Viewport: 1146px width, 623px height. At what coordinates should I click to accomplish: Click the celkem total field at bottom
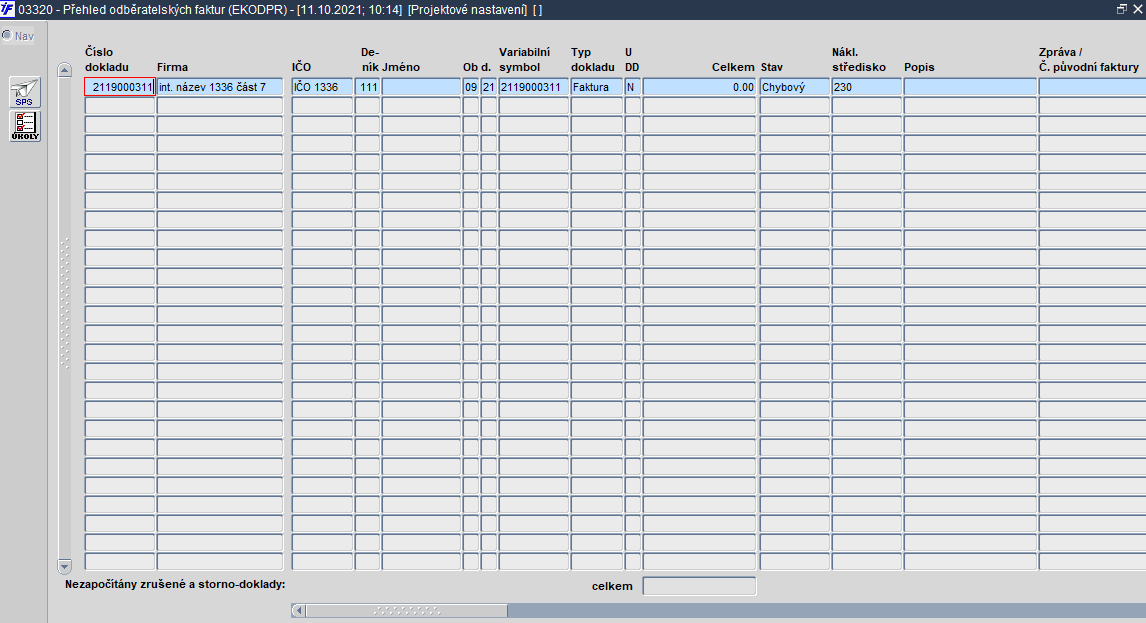coord(699,586)
